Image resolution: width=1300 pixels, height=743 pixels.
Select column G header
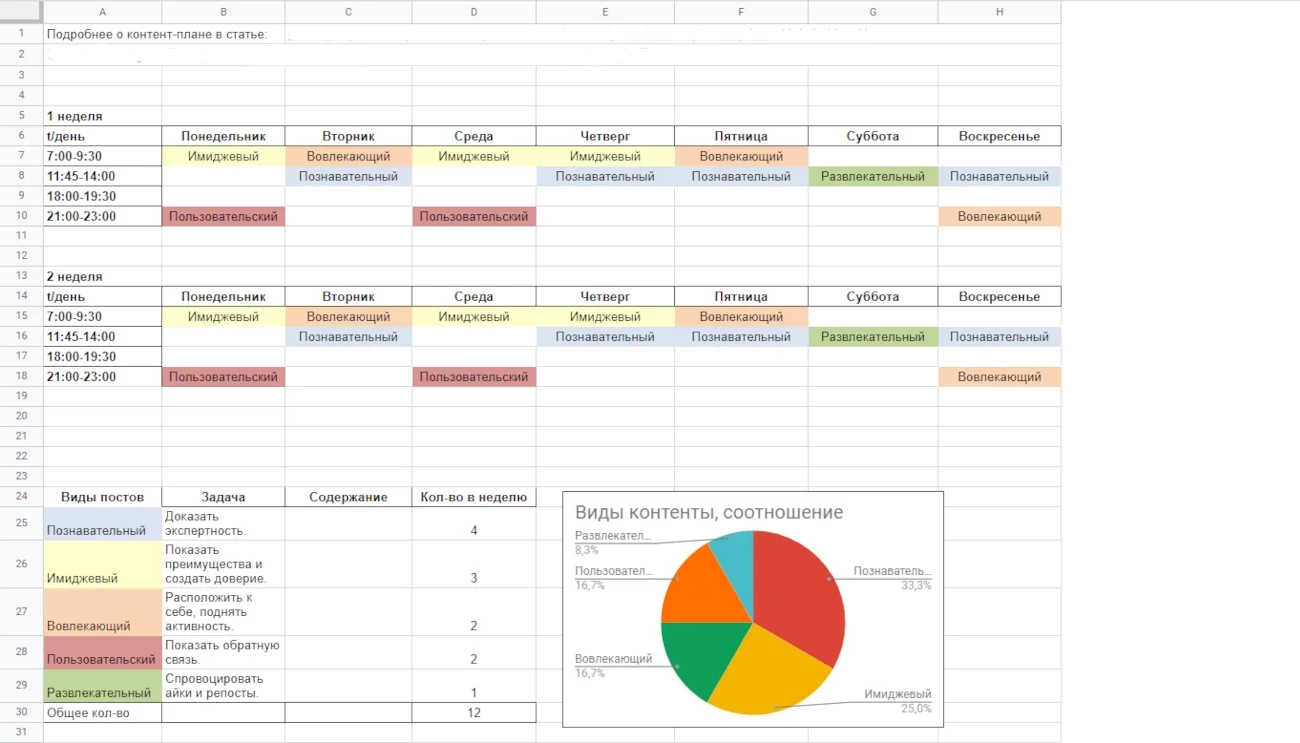[x=873, y=12]
